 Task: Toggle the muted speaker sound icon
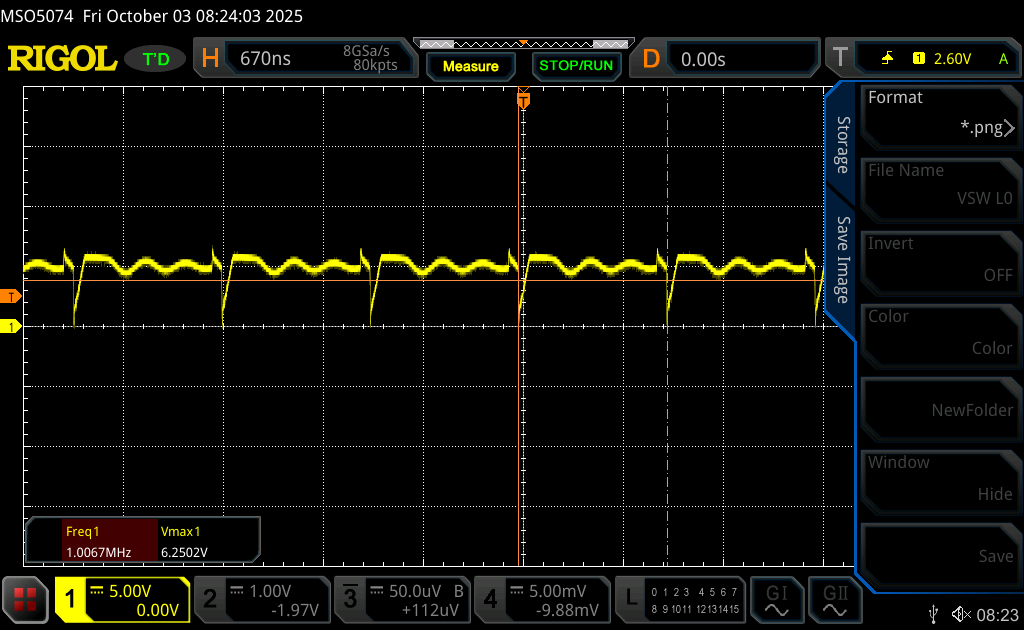(961, 614)
